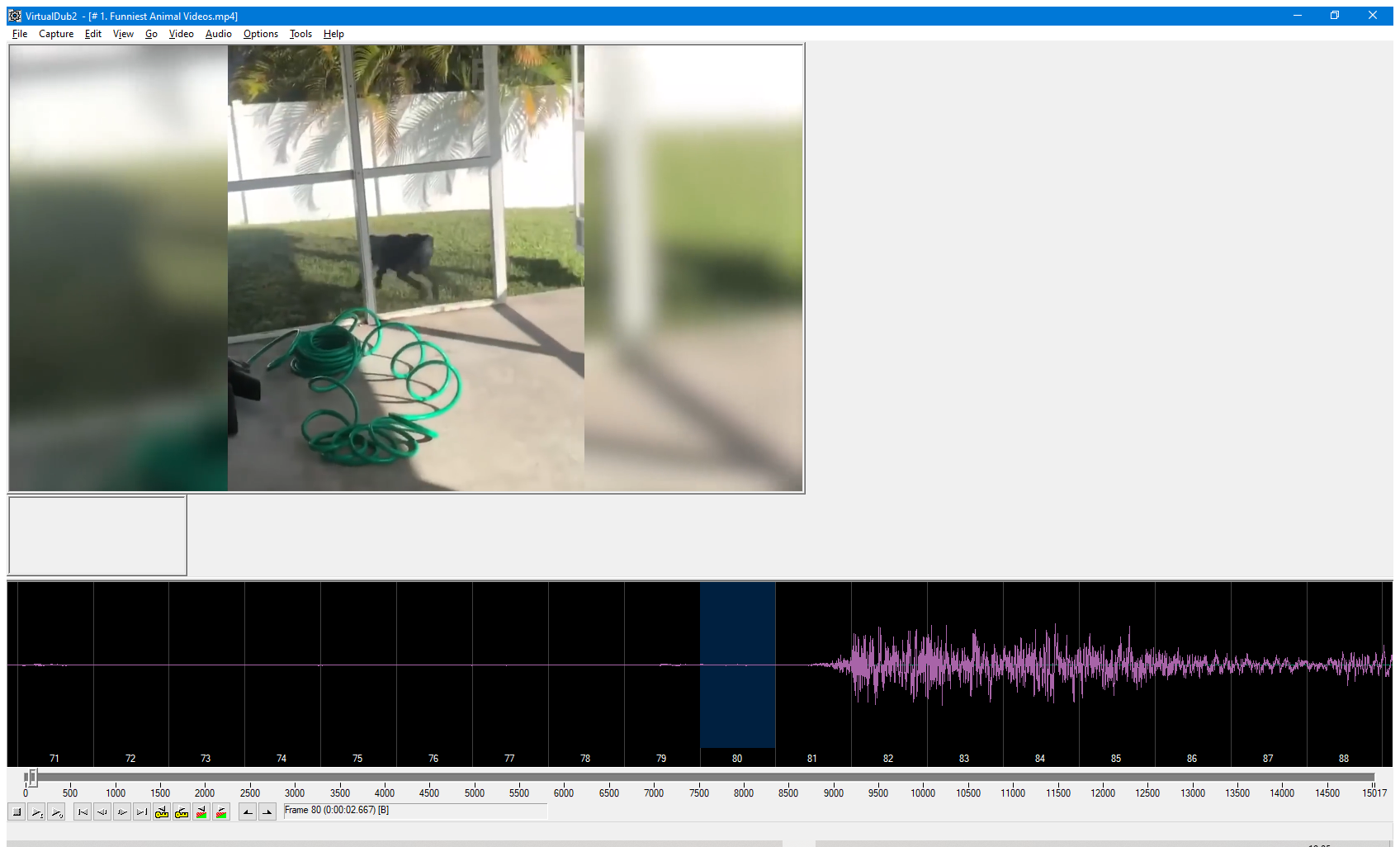The height and width of the screenshot is (847, 1400).
Task: Jump to the start of the video
Action: coord(83,812)
